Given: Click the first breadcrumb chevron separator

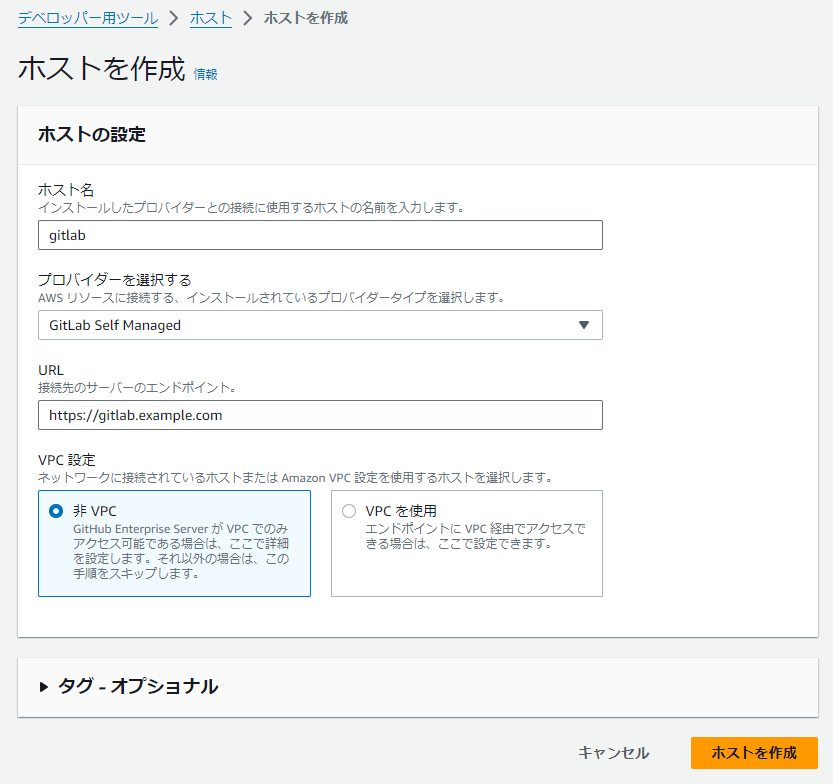Looking at the screenshot, I should point(174,18).
